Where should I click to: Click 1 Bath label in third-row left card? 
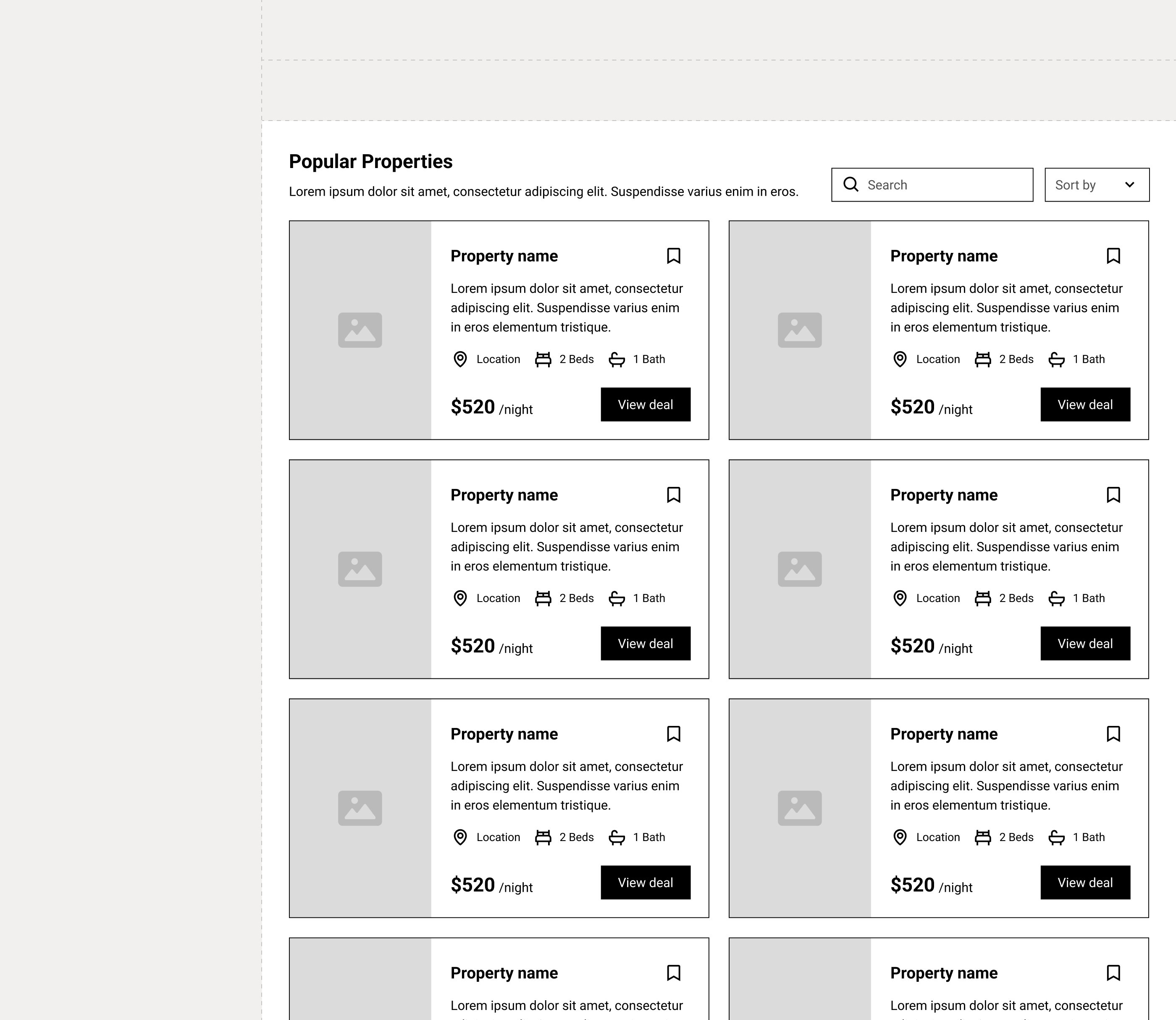[649, 837]
